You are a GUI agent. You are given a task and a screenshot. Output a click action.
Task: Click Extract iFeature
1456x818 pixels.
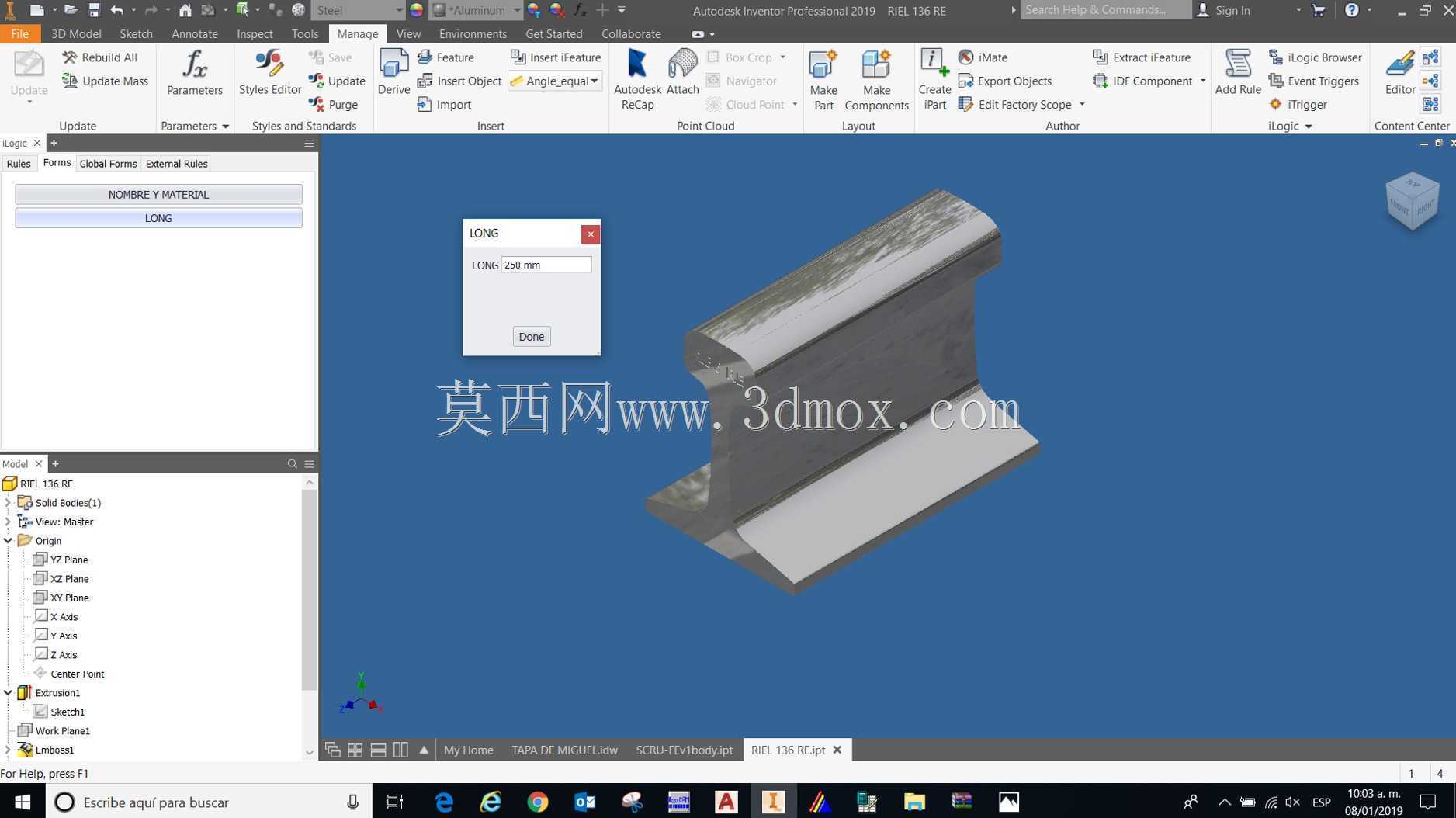[x=1142, y=57]
